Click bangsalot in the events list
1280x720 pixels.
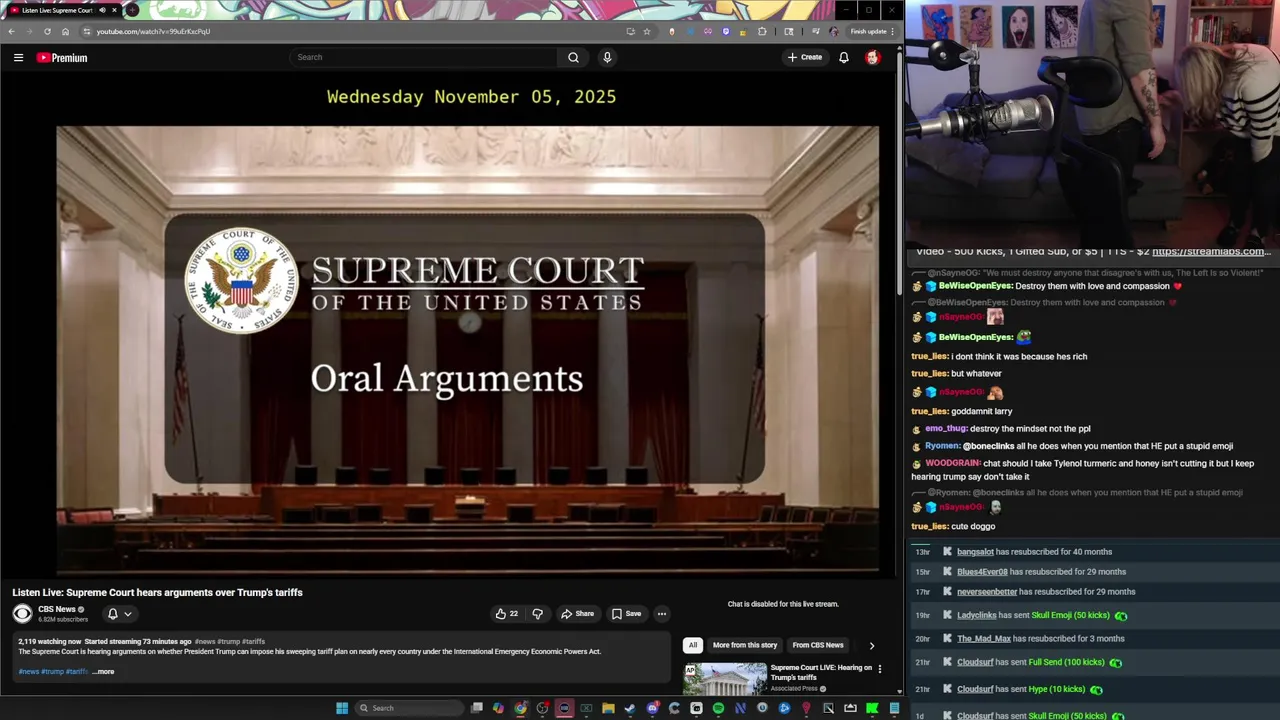(x=975, y=552)
